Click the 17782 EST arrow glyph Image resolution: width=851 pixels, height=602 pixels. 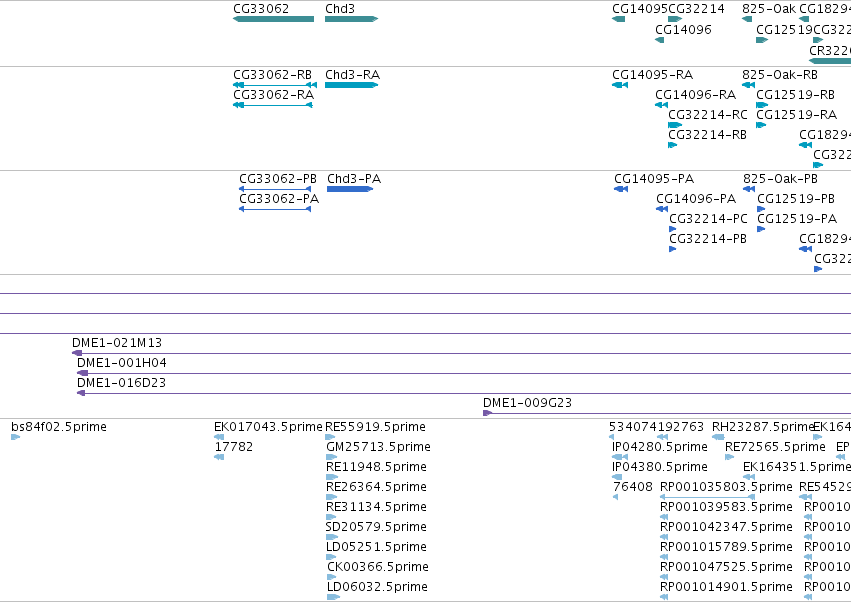[x=219, y=457]
